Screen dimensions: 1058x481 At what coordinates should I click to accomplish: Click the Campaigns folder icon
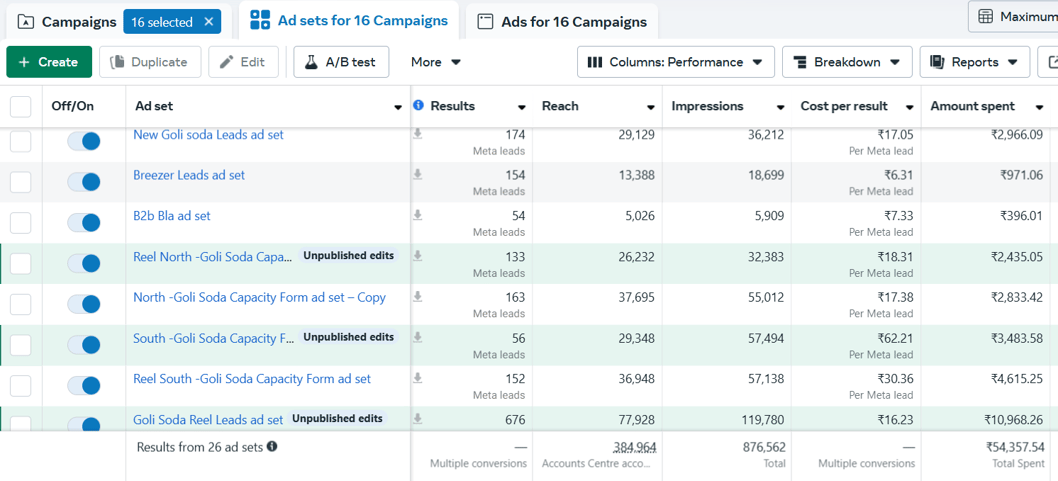coord(25,22)
